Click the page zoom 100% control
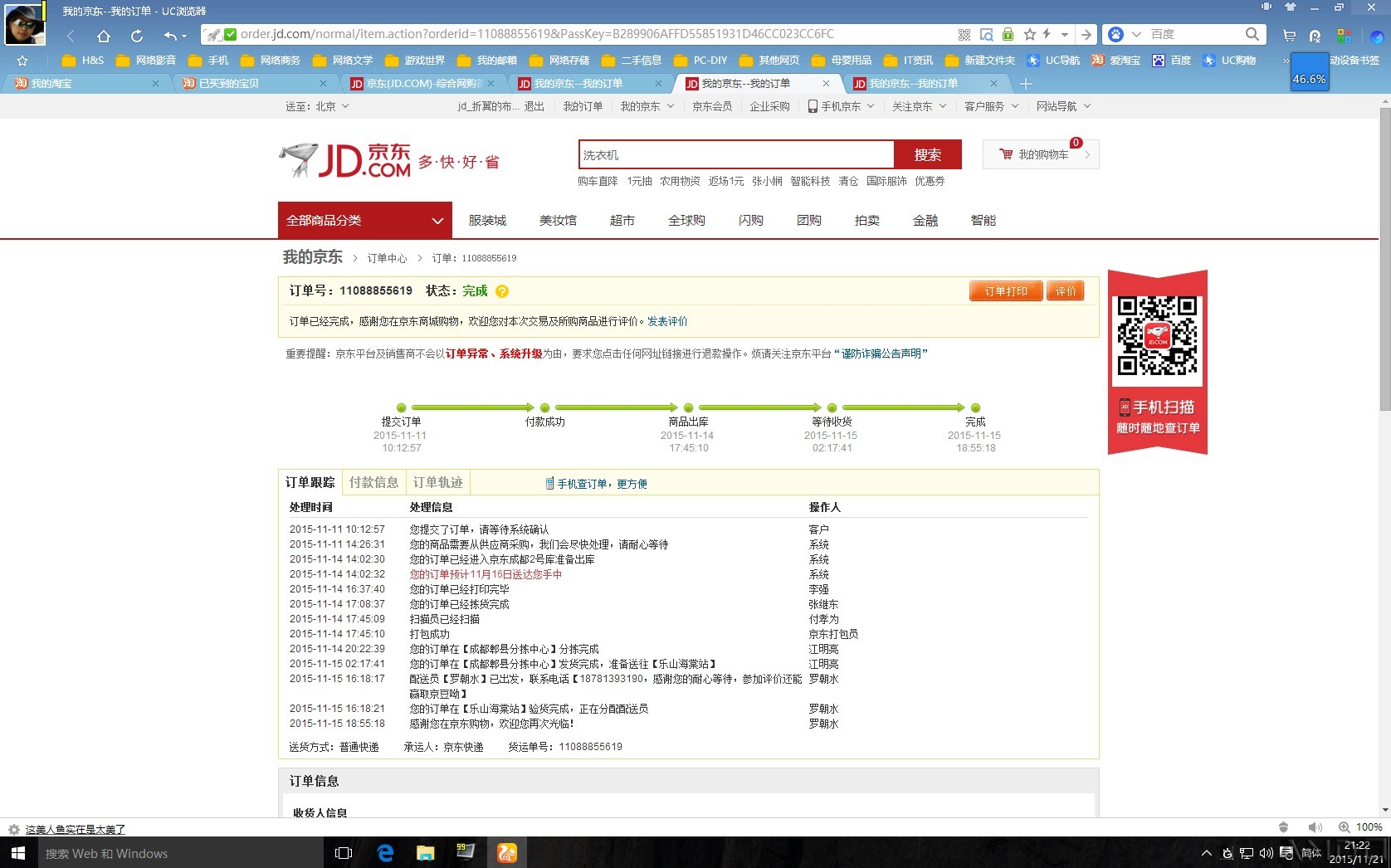 pos(1361,827)
